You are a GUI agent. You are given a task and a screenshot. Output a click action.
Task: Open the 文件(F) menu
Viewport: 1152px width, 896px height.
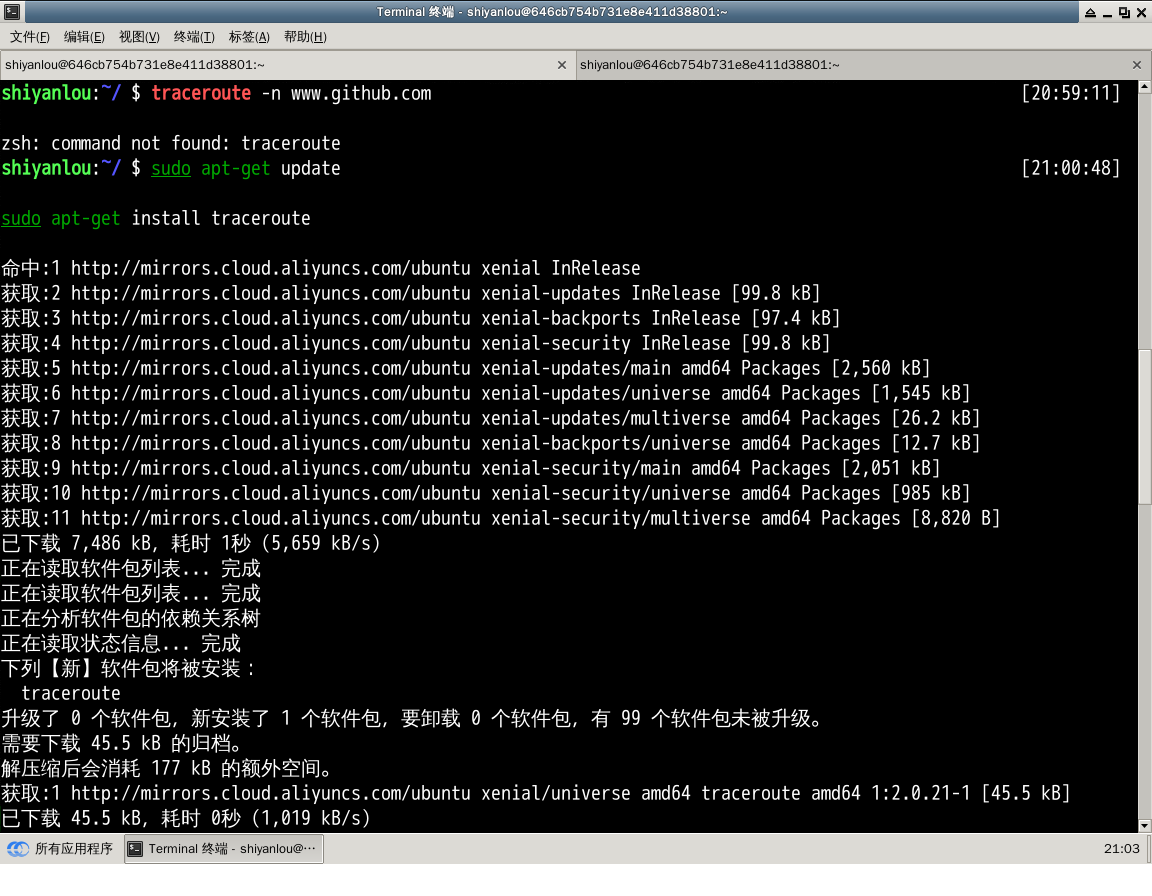[30, 37]
